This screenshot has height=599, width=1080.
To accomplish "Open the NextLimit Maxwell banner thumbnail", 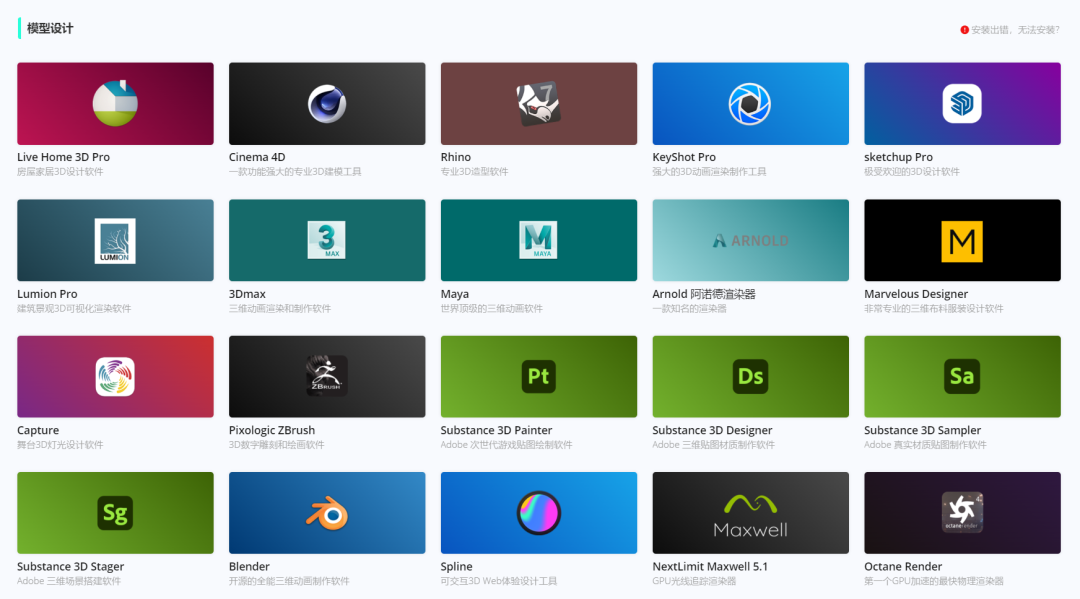I will (x=750, y=513).
